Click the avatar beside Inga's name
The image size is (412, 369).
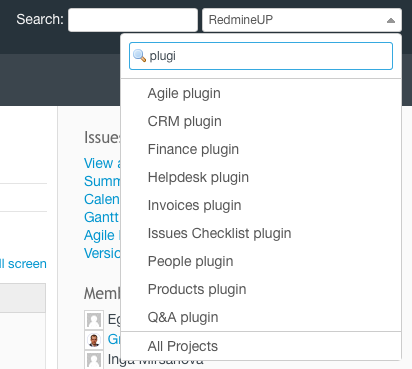(x=94, y=360)
